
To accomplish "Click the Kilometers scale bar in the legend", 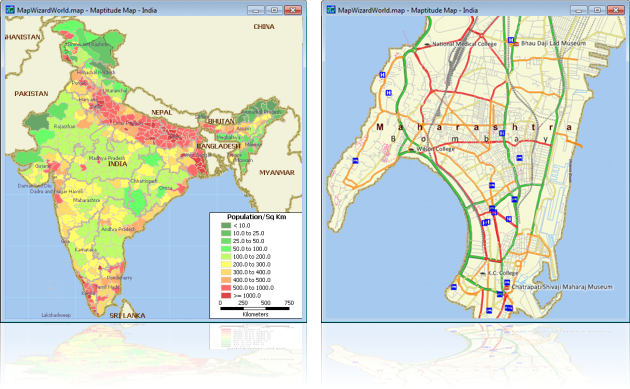I will (255, 308).
